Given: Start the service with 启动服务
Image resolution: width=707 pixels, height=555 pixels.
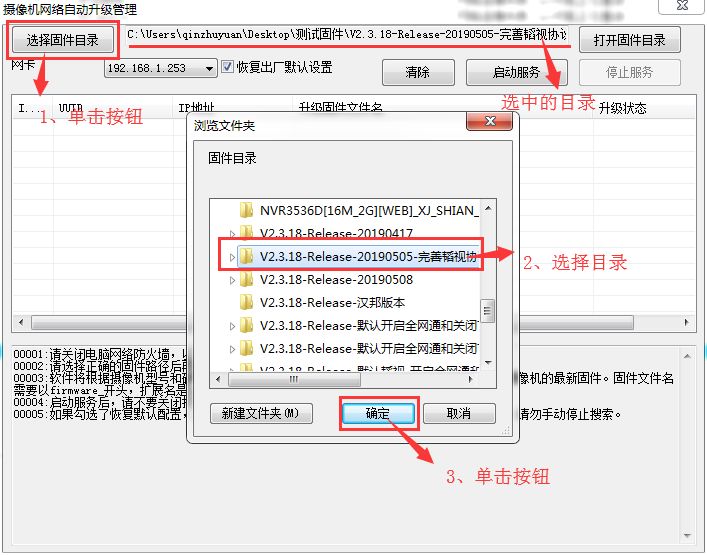Looking at the screenshot, I should click(516, 72).
